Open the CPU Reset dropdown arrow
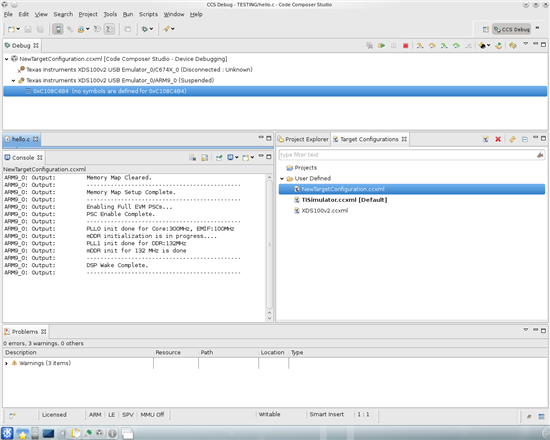 (x=489, y=46)
